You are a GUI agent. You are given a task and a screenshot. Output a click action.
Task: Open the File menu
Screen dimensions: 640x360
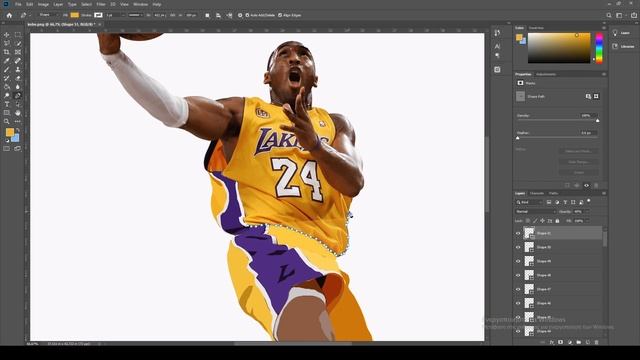(18, 4)
